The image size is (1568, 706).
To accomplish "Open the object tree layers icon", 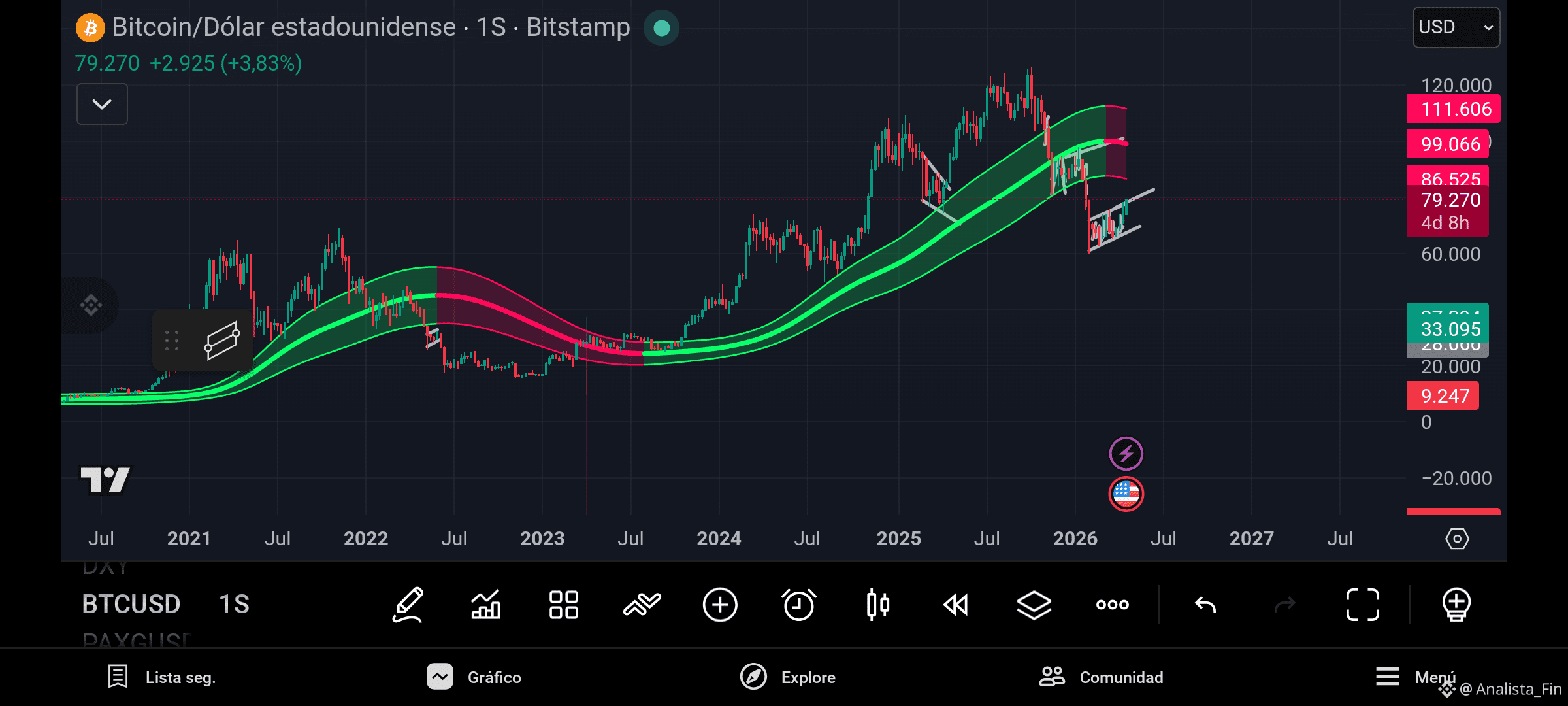I will click(1034, 605).
